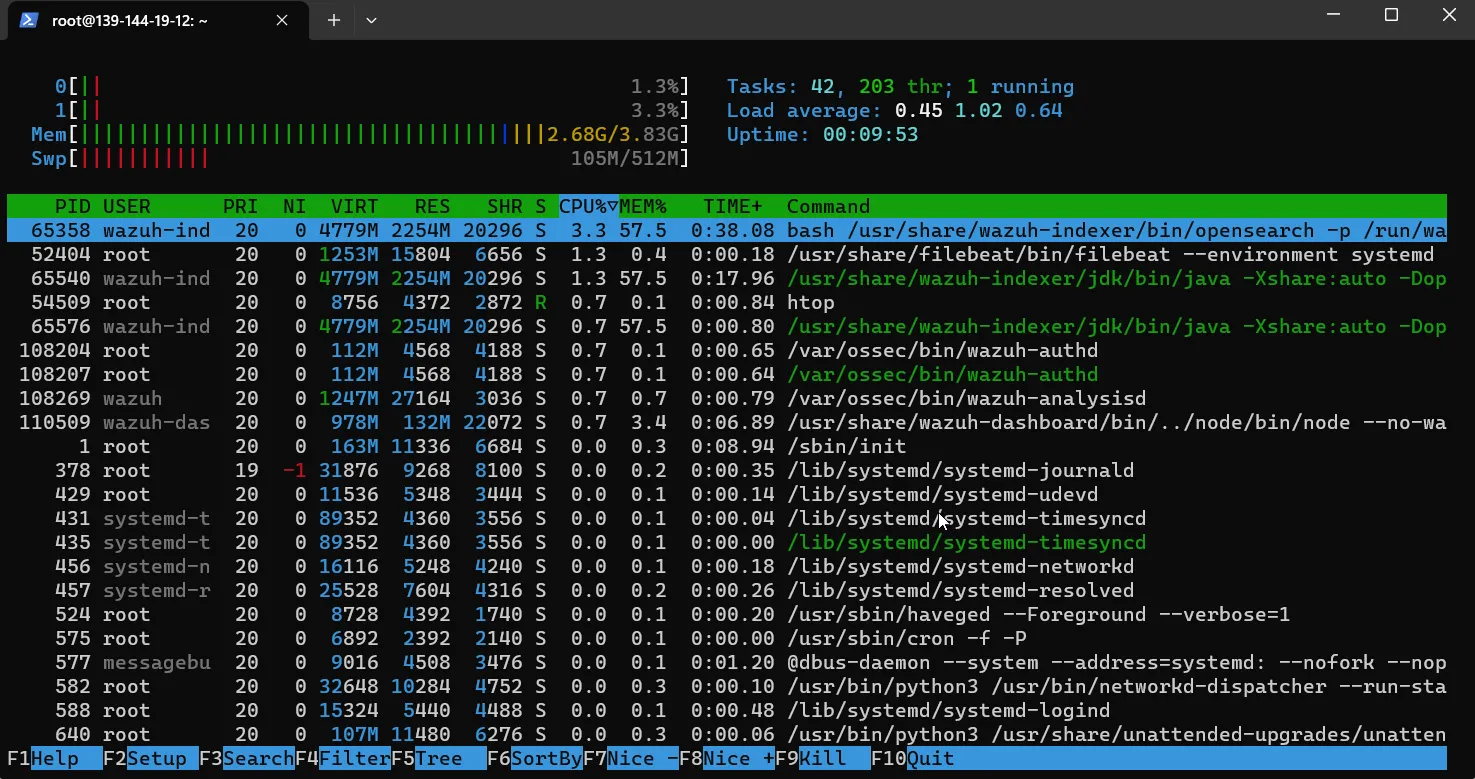This screenshot has width=1475, height=779.
Task: Select process 65358 opensearch bash row
Action: pos(727,230)
